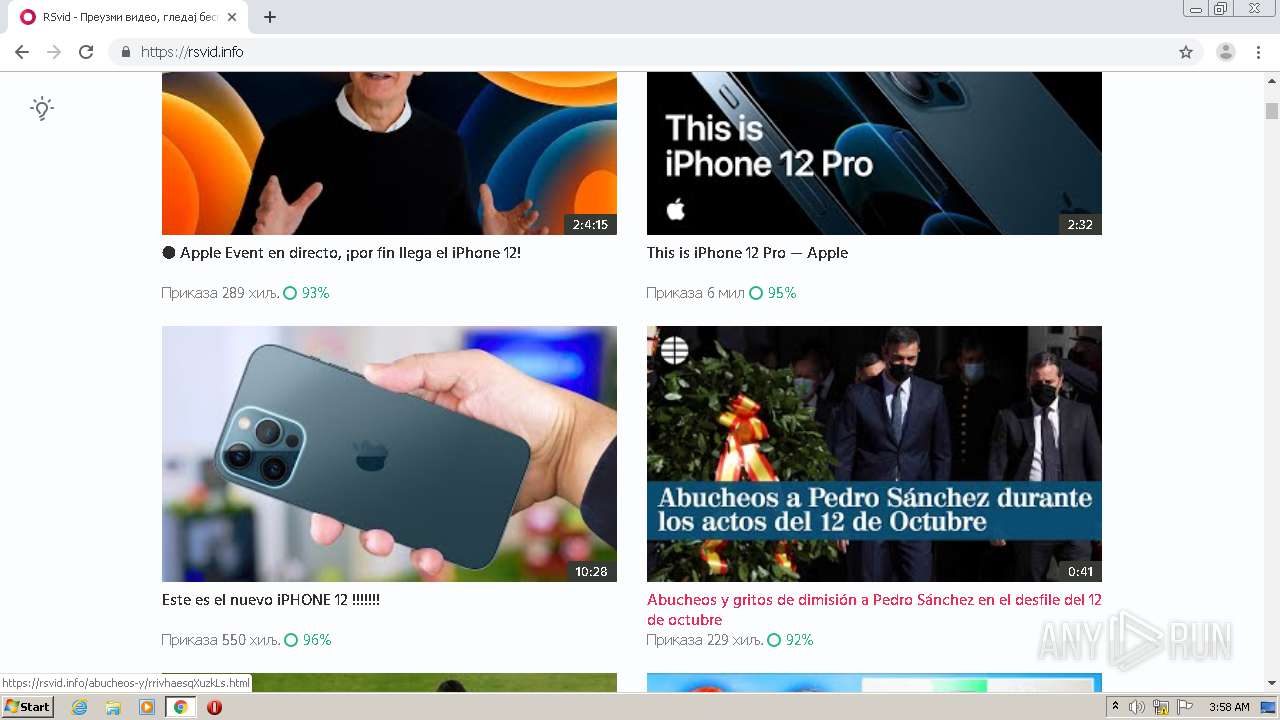
Task: Bookmark this page with the star icon
Action: tap(1186, 52)
